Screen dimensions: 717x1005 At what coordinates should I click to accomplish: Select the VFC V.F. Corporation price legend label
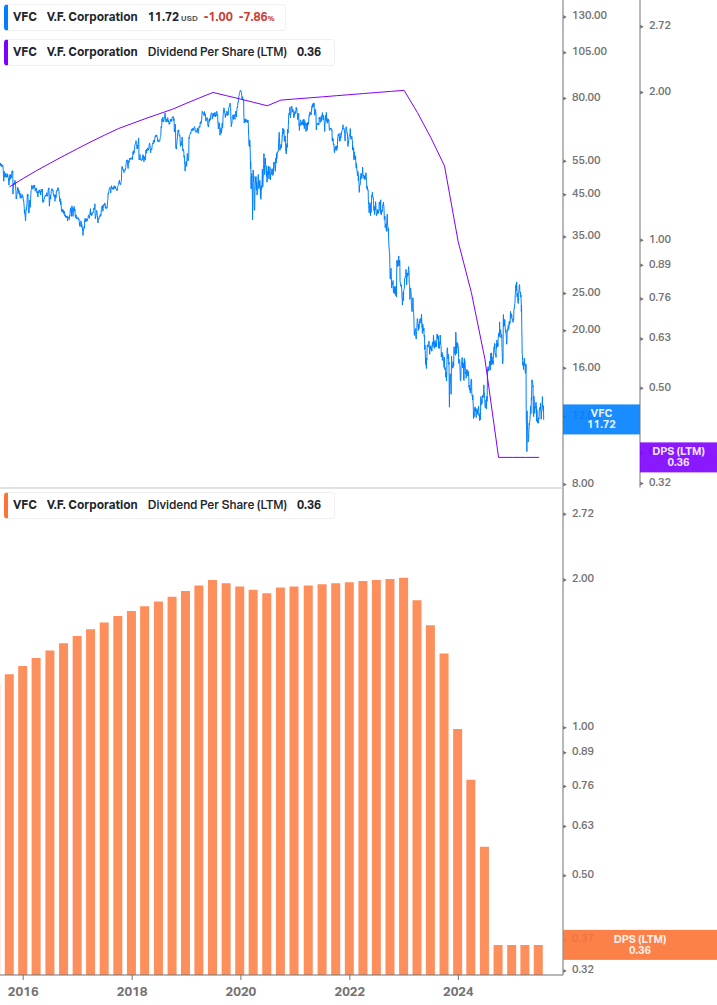pos(76,17)
